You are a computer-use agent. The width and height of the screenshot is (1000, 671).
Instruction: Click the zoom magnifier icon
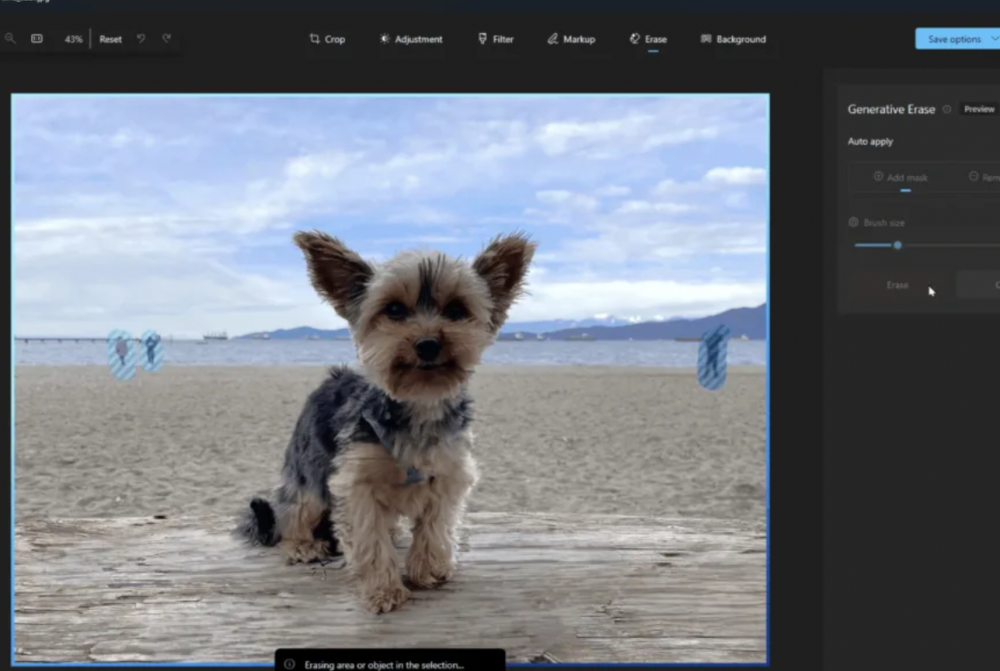tap(10, 38)
